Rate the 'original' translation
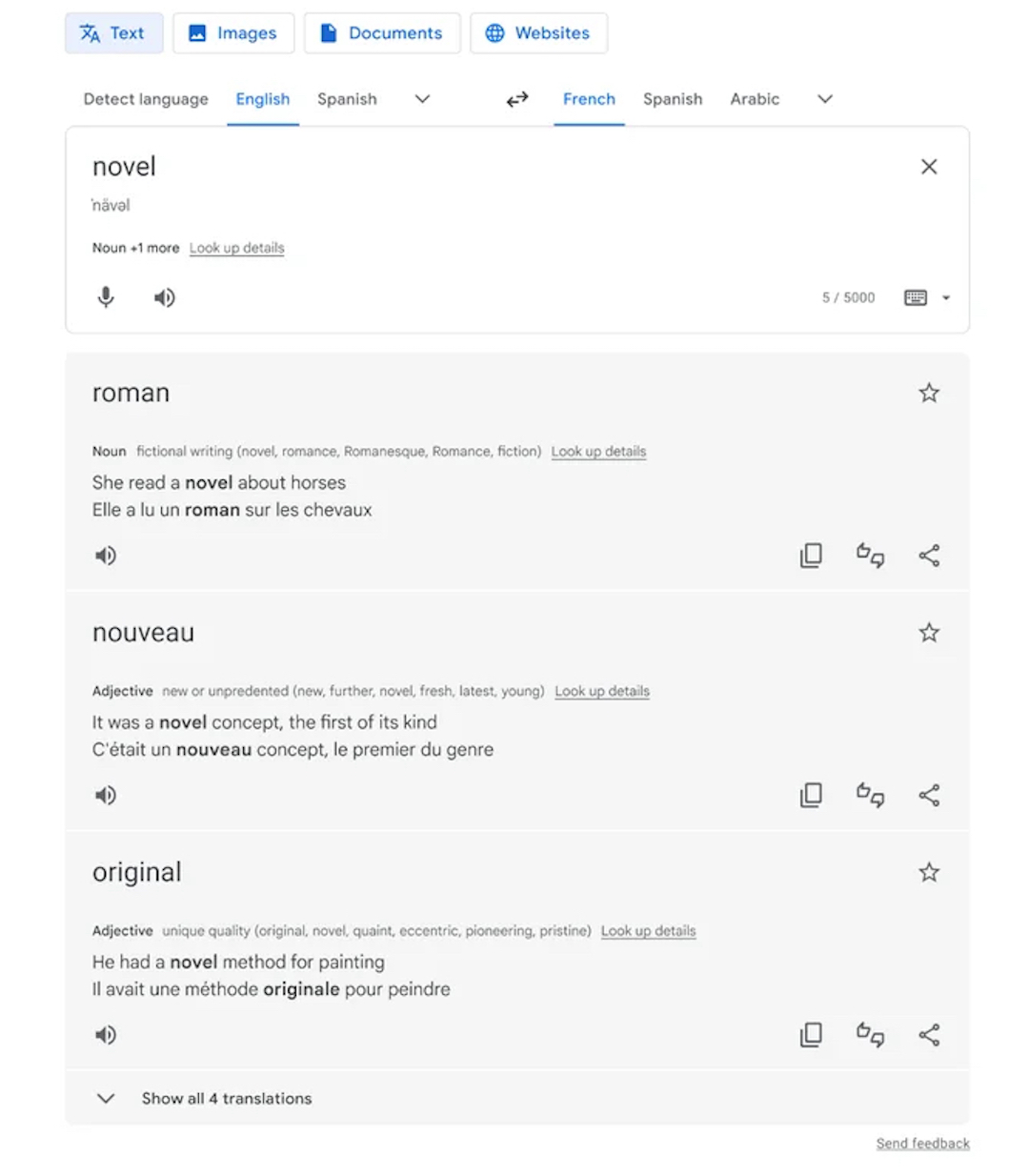The image size is (1029, 1176). 870,1034
